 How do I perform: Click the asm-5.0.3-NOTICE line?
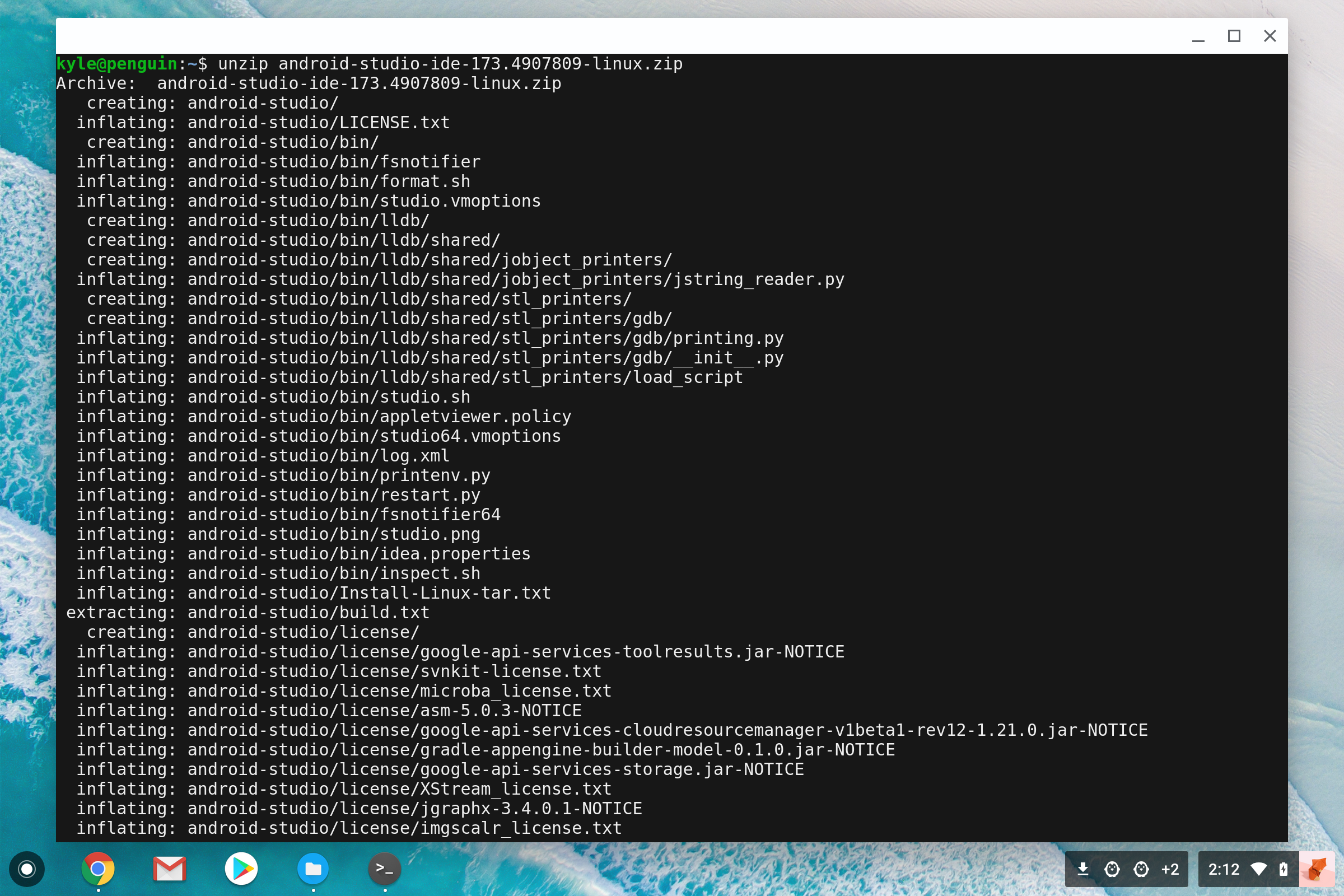coord(329,710)
